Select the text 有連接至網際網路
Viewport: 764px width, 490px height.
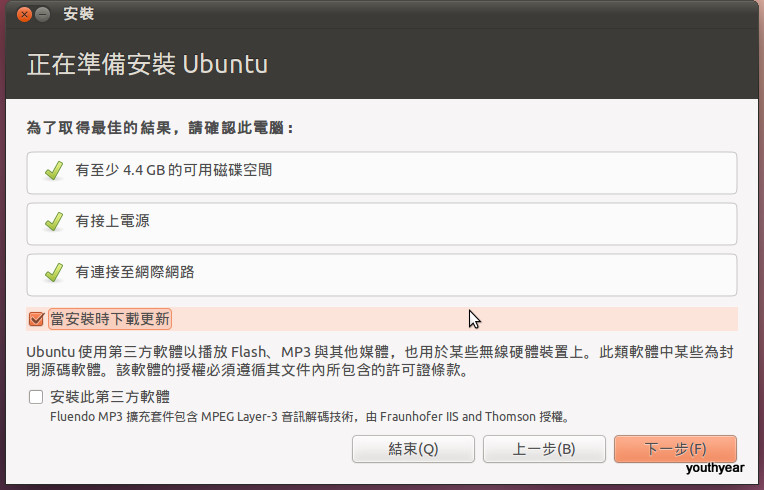pyautogui.click(x=135, y=272)
